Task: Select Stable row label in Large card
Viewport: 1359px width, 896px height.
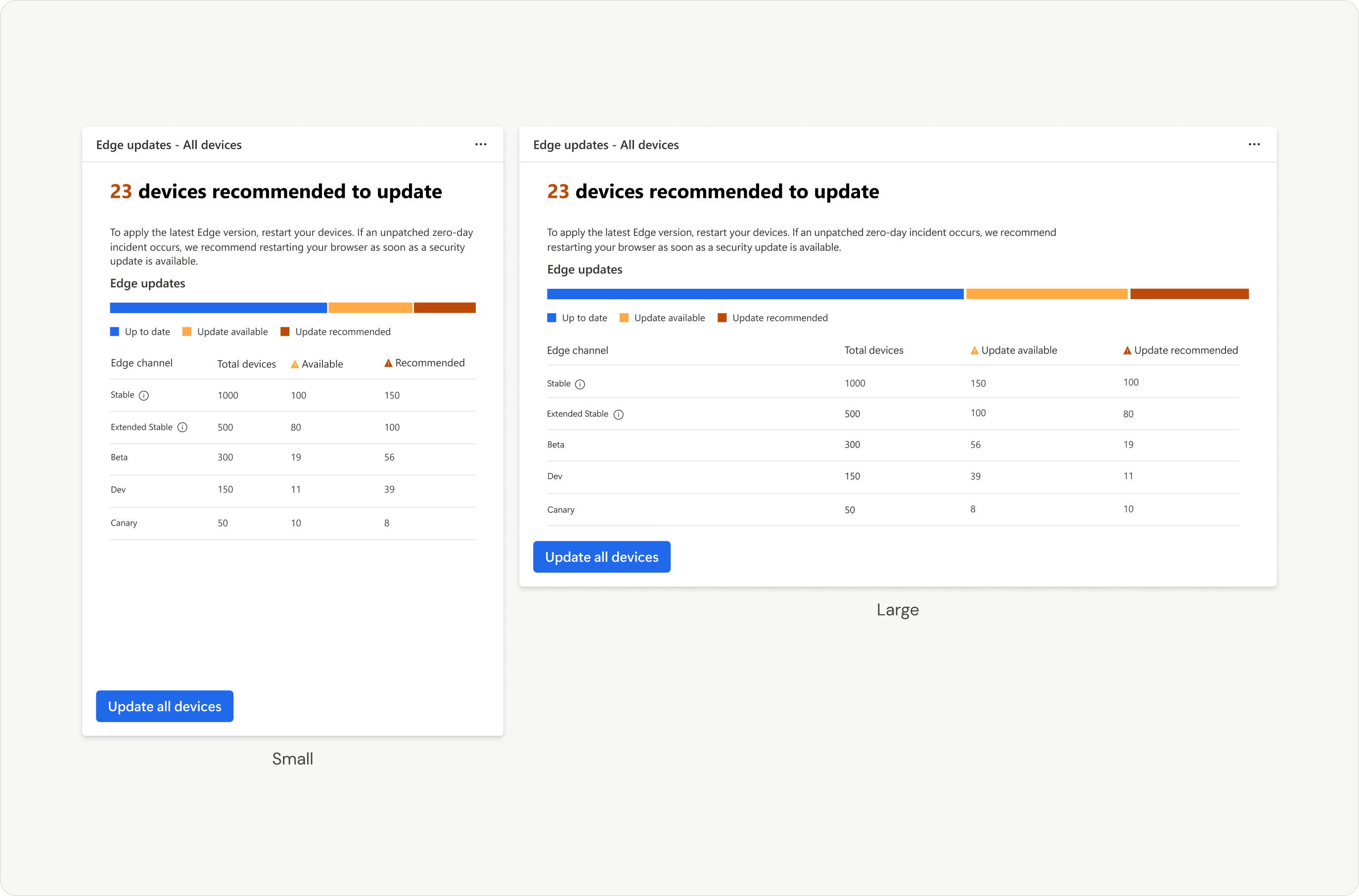Action: tap(558, 383)
